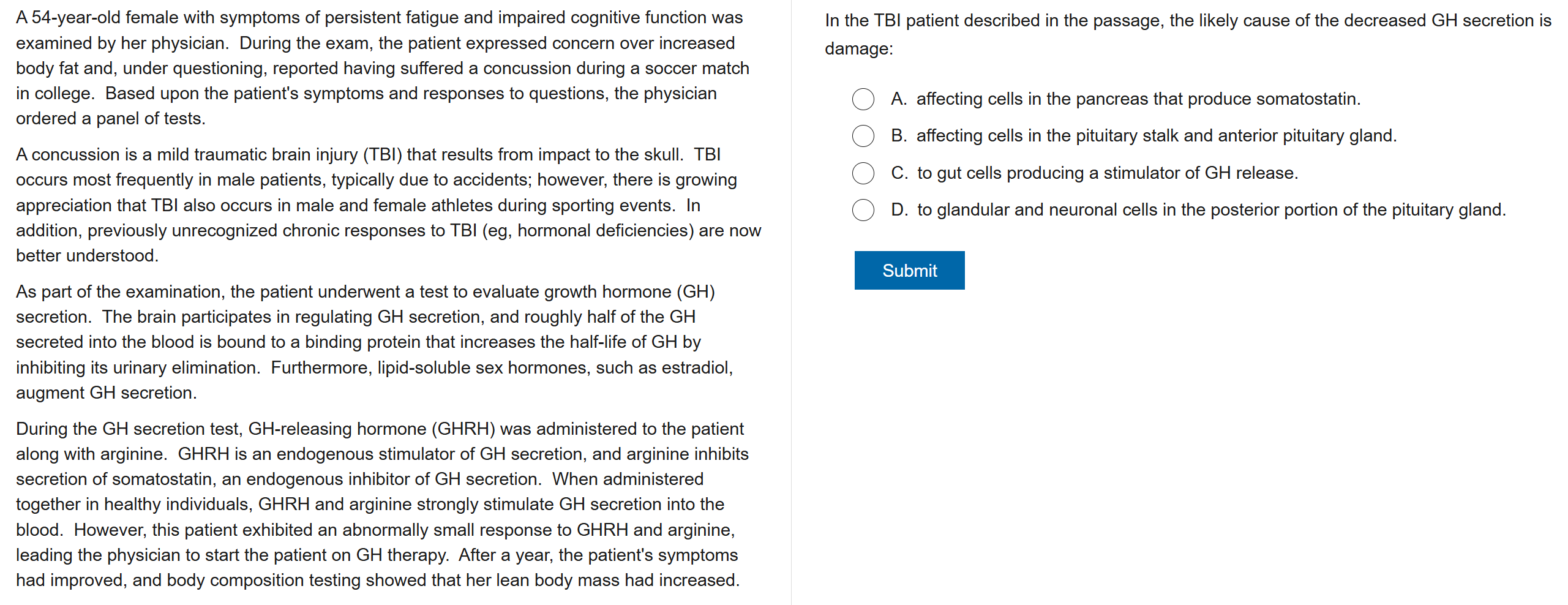The height and width of the screenshot is (605, 1568).
Task: Click the question stem about TBI patient
Action: 1188,21
